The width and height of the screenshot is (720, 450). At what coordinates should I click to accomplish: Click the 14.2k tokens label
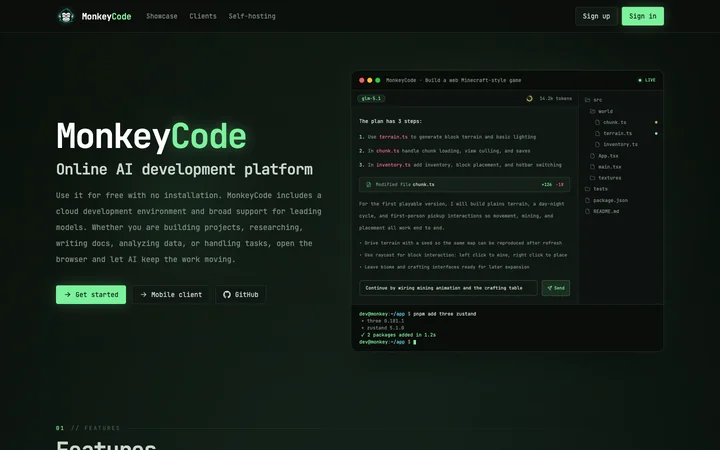[556, 98]
